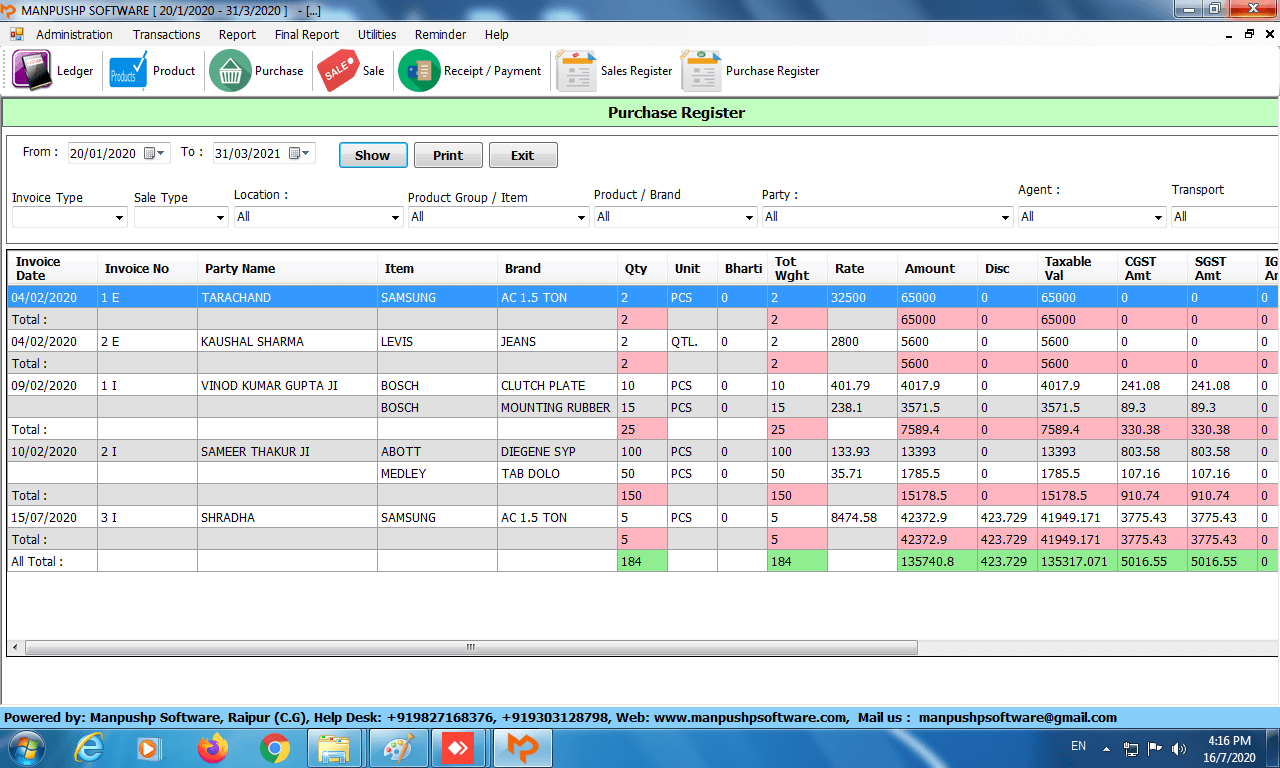Open the Help menu

496,34
